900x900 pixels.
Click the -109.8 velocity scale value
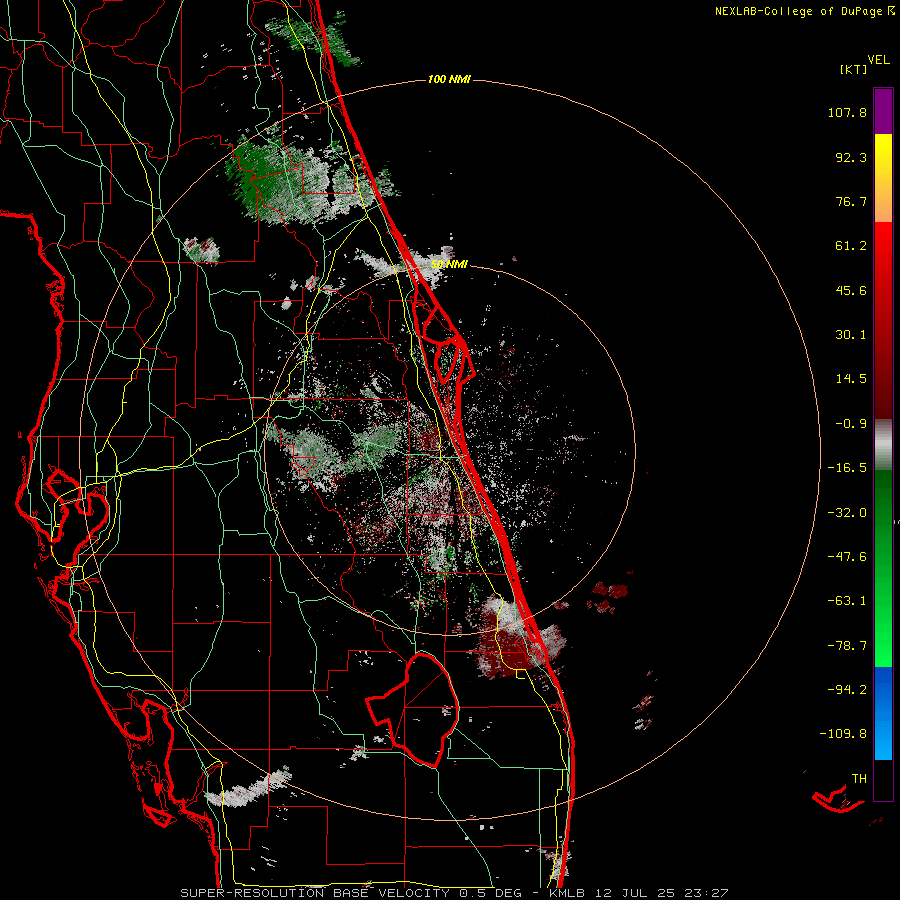[x=844, y=734]
